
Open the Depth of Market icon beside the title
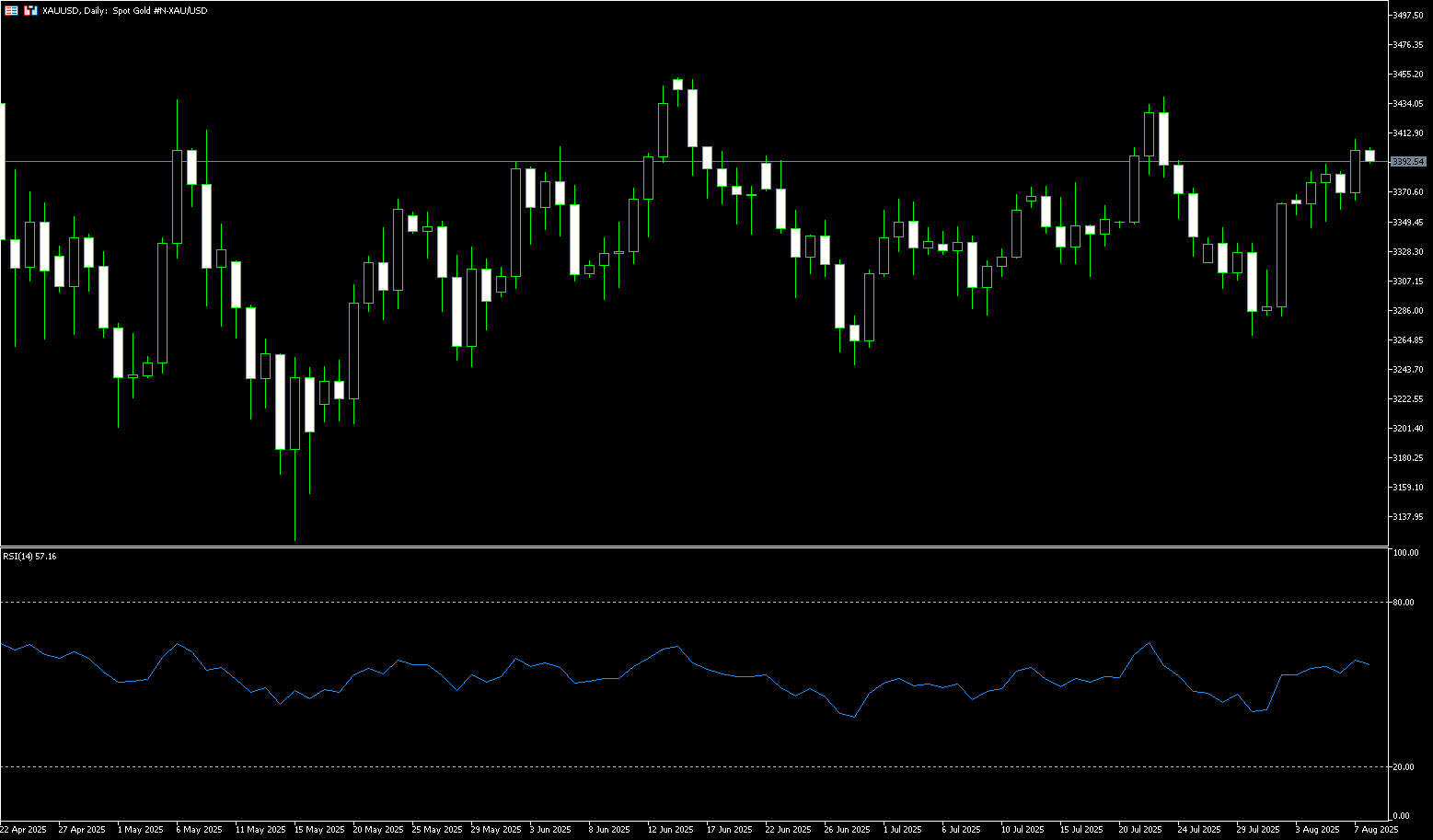[30, 10]
